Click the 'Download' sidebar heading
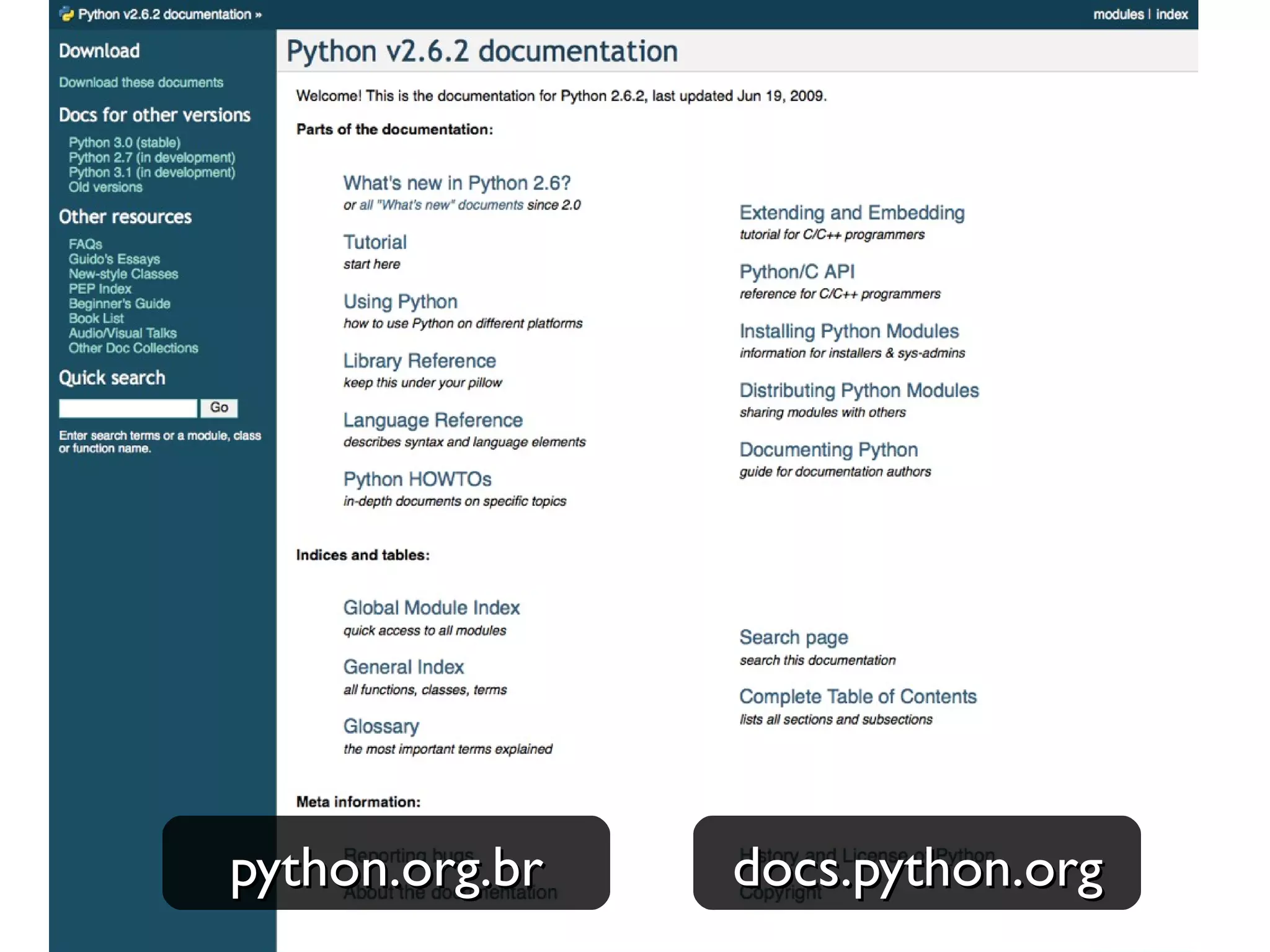This screenshot has height=952, width=1270. (x=99, y=51)
